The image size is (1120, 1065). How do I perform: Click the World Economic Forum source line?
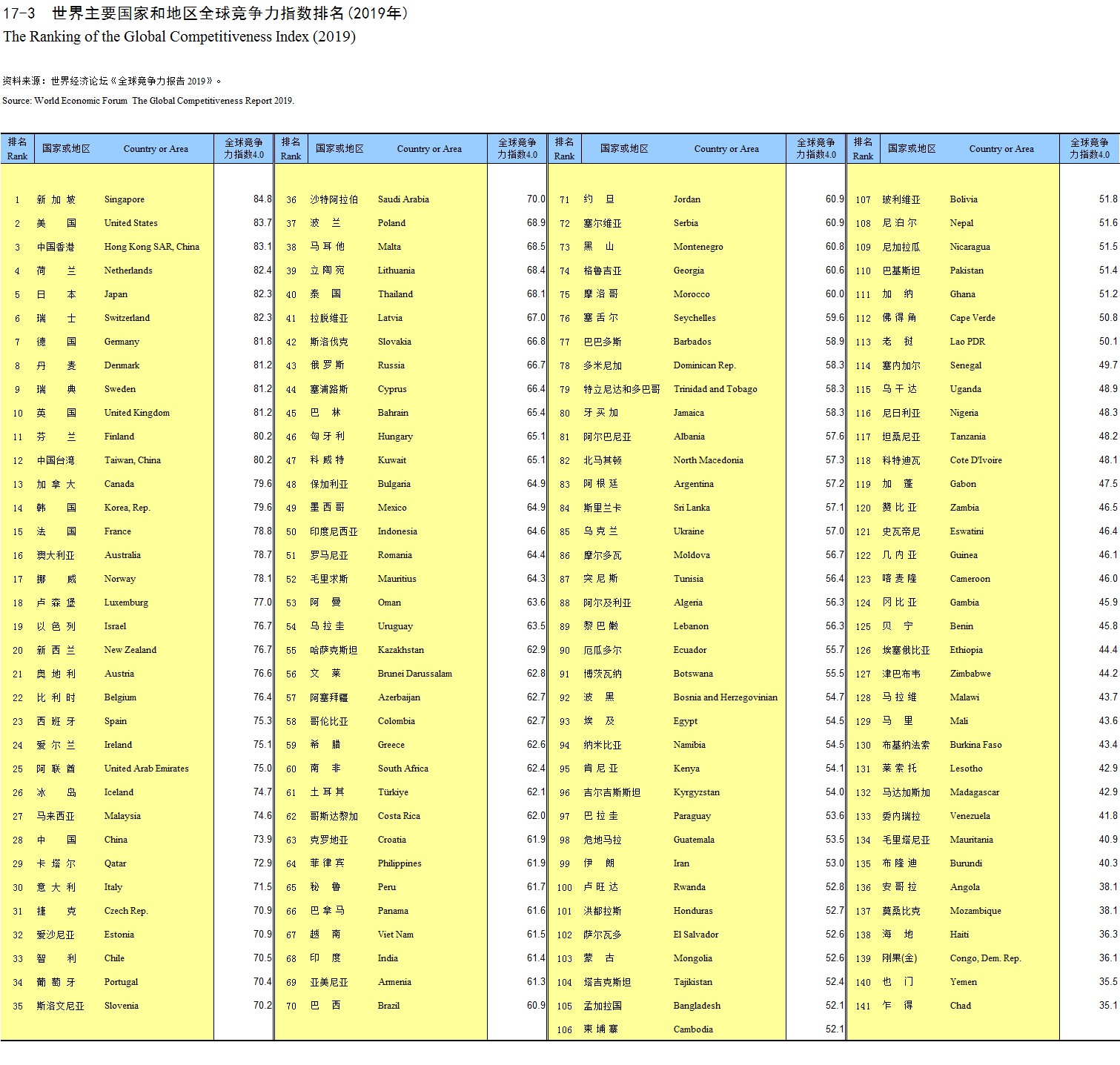point(148,101)
